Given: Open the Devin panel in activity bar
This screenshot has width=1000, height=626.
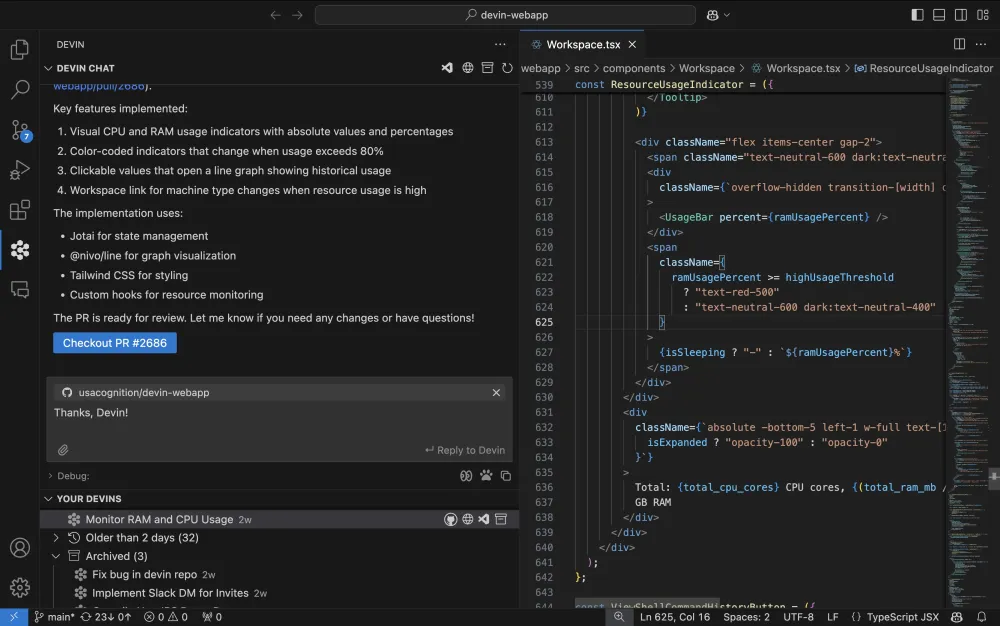Looking at the screenshot, I should click(20, 249).
